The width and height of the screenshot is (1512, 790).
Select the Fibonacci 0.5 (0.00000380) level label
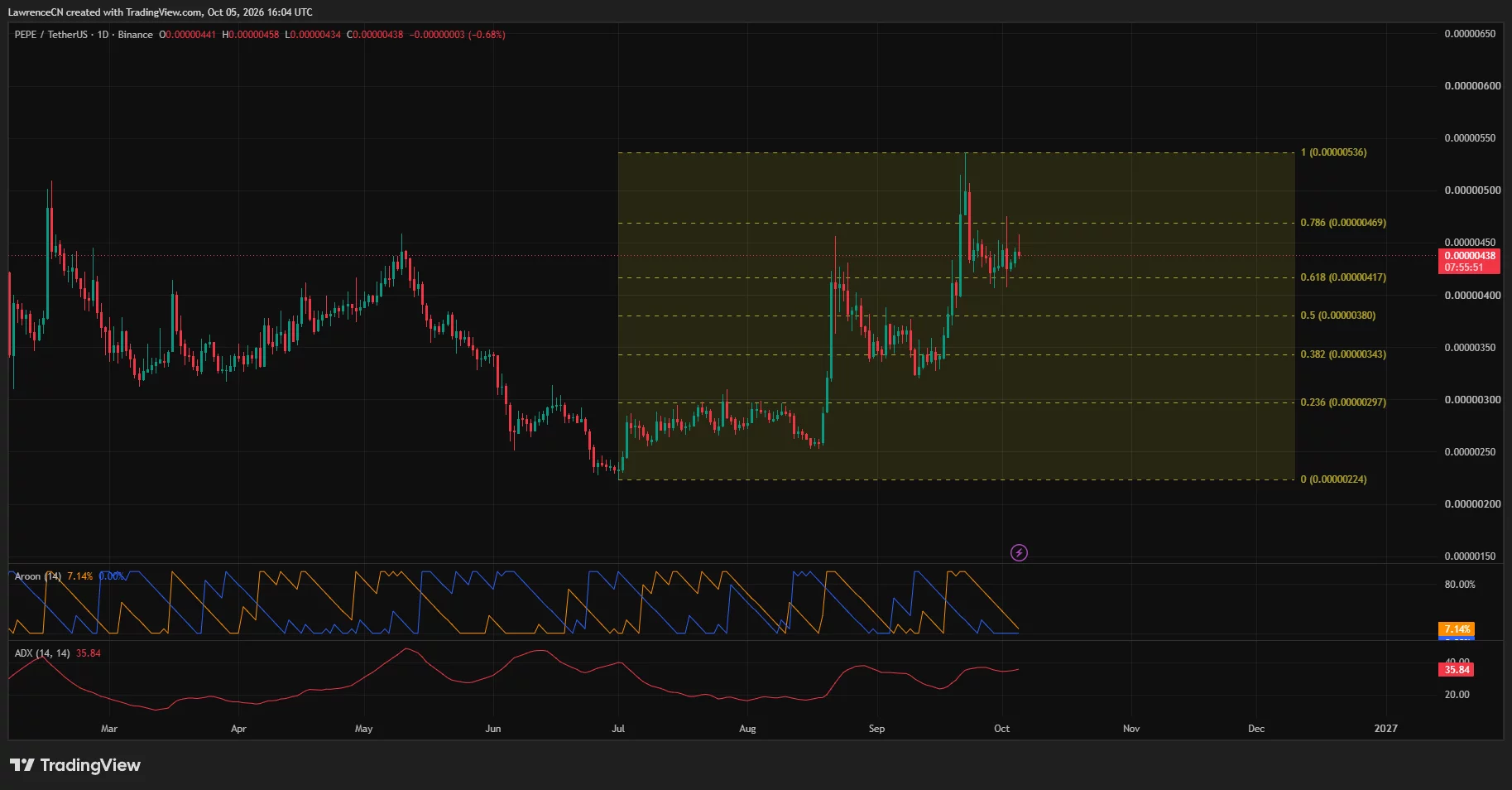(x=1338, y=316)
